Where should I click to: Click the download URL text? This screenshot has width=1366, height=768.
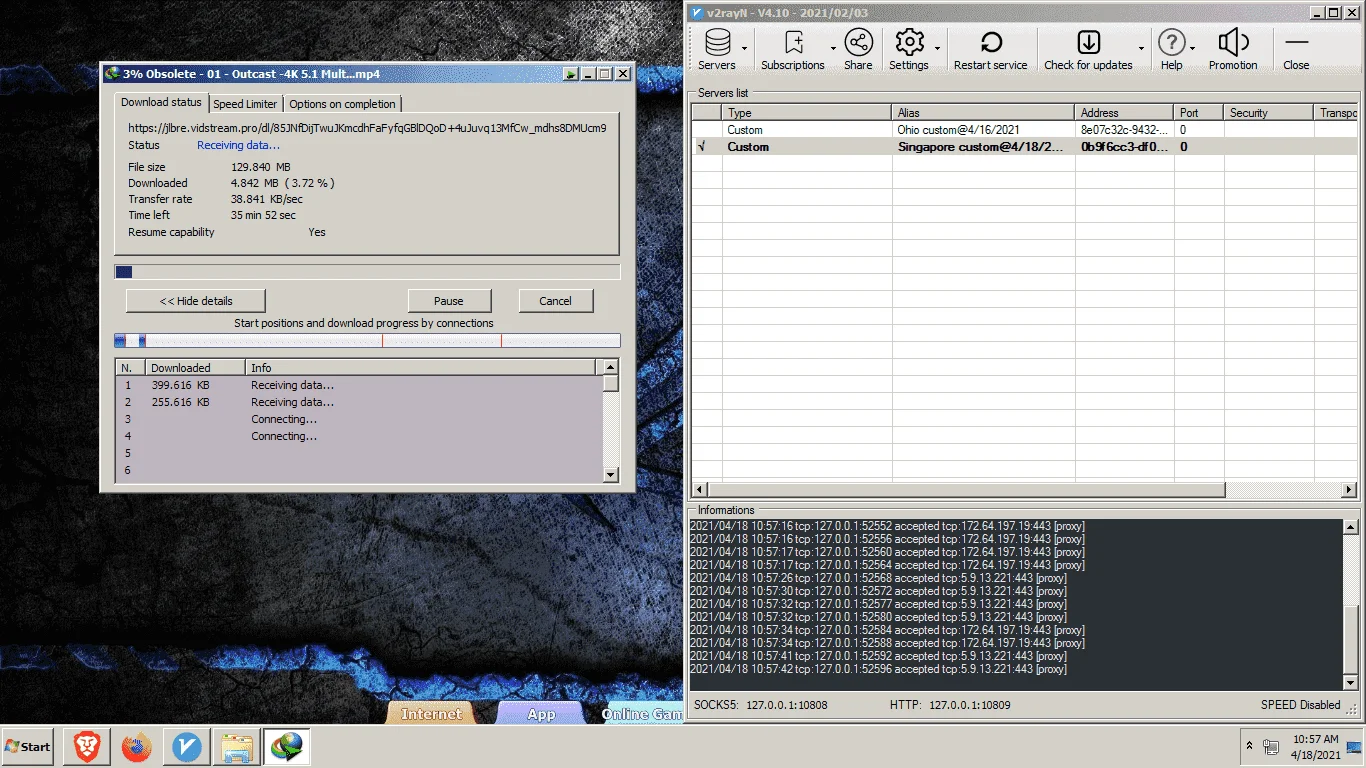pos(367,128)
